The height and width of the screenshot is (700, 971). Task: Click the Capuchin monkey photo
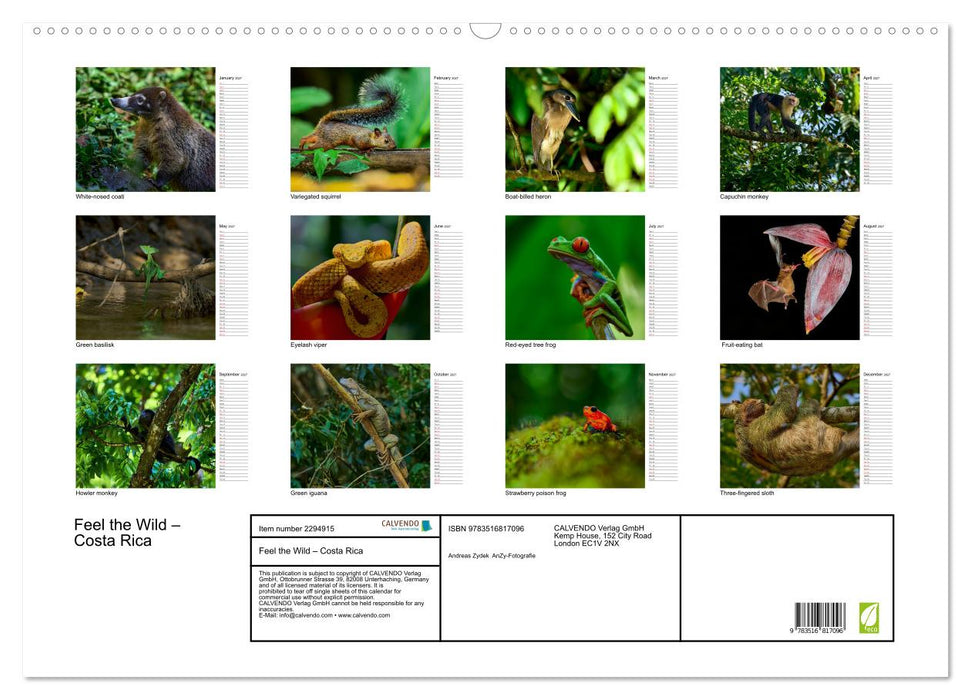790,129
